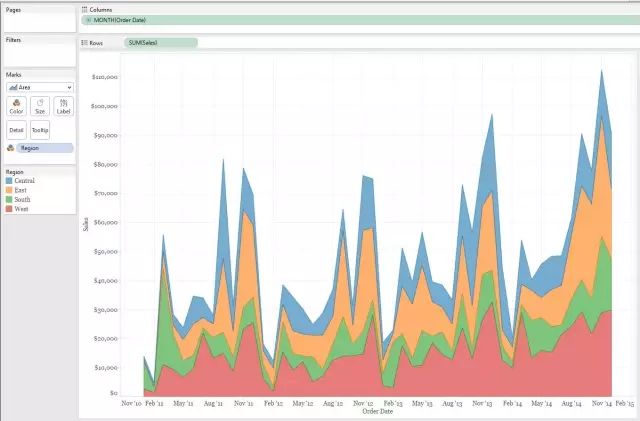Image resolution: width=640 pixels, height=421 pixels.
Task: Open the Area mark type dropdown
Action: [x=40, y=87]
